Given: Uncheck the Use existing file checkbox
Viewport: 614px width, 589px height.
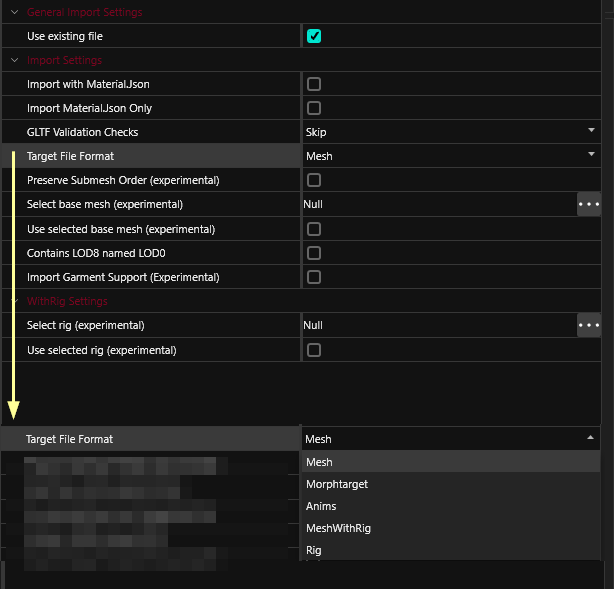Looking at the screenshot, I should tap(314, 37).
